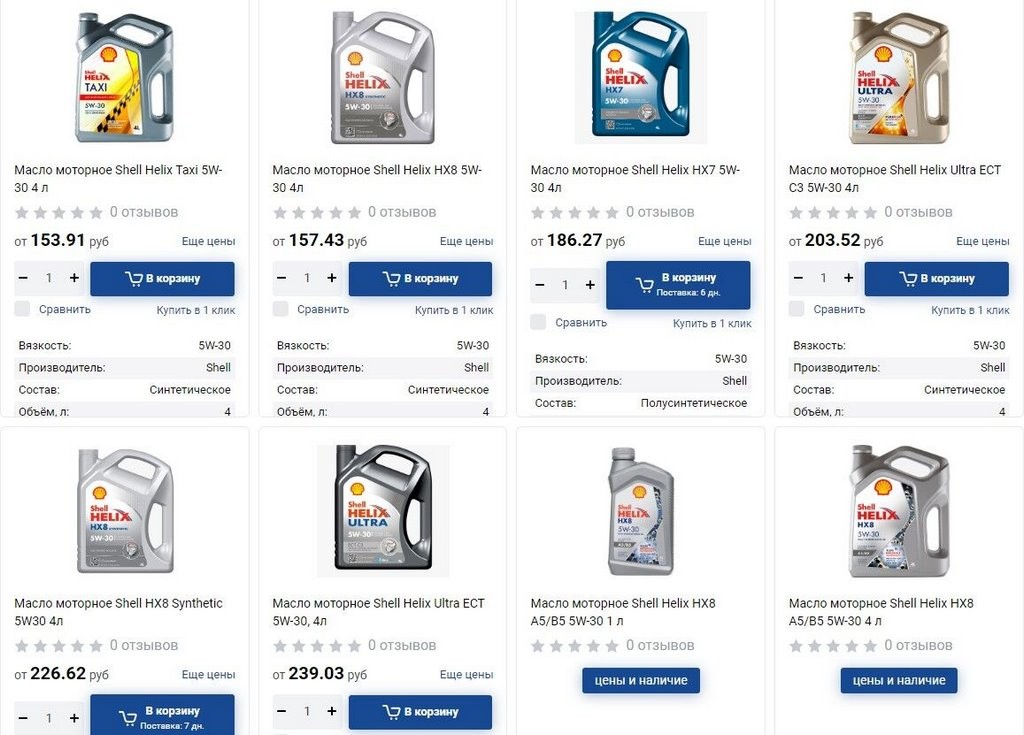The width and height of the screenshot is (1024, 735).
Task: Decrease quantity for Shell HX8 Synthetic 5W30
Action: (24, 718)
